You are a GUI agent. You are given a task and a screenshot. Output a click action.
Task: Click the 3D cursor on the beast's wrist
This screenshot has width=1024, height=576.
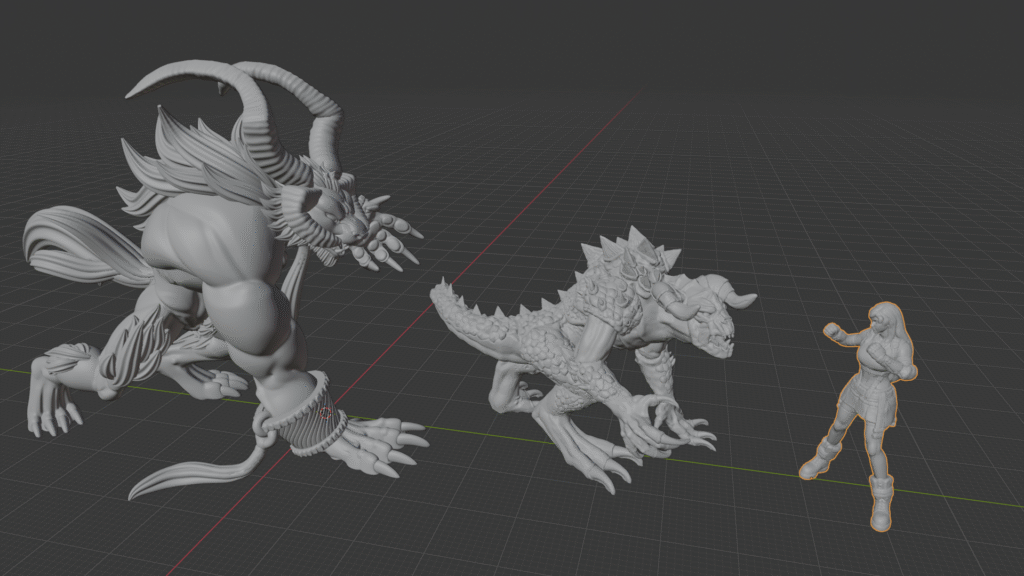pyautogui.click(x=325, y=412)
